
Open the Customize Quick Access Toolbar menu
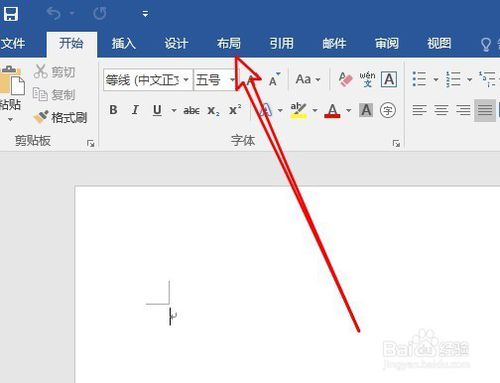(x=145, y=14)
